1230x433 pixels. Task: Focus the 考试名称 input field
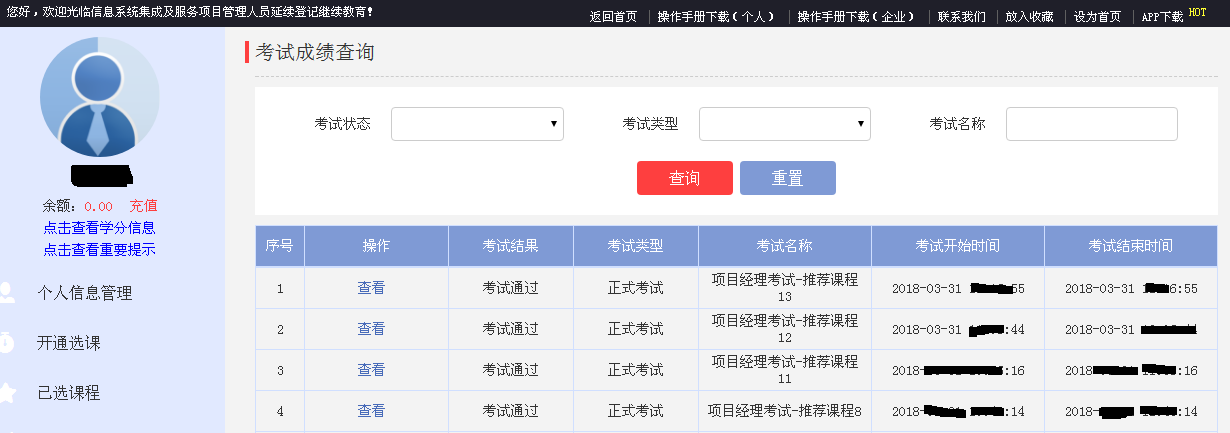coord(1091,124)
